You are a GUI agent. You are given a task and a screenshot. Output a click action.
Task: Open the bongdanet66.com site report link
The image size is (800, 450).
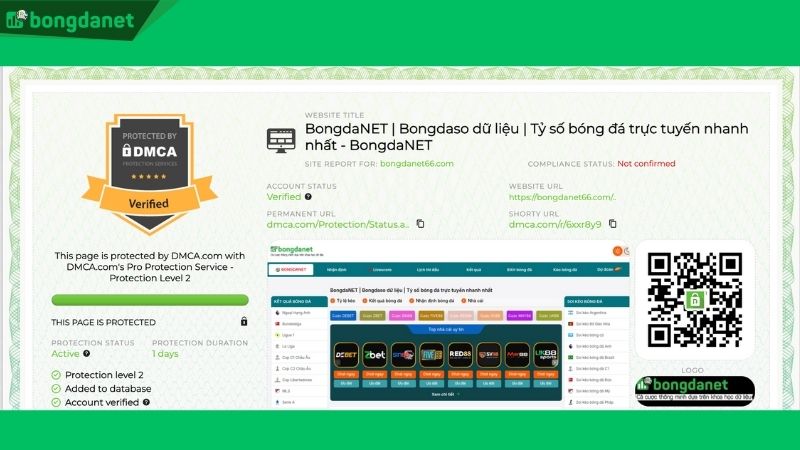pos(416,163)
